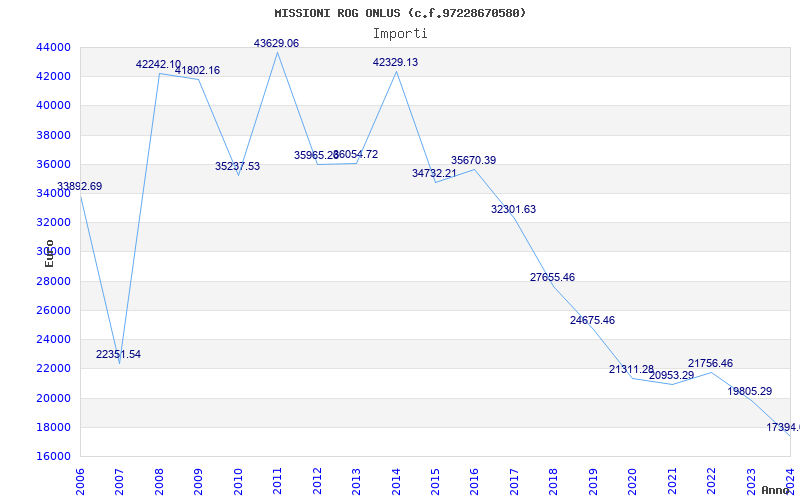Select the y-axis value 18000

53,427
